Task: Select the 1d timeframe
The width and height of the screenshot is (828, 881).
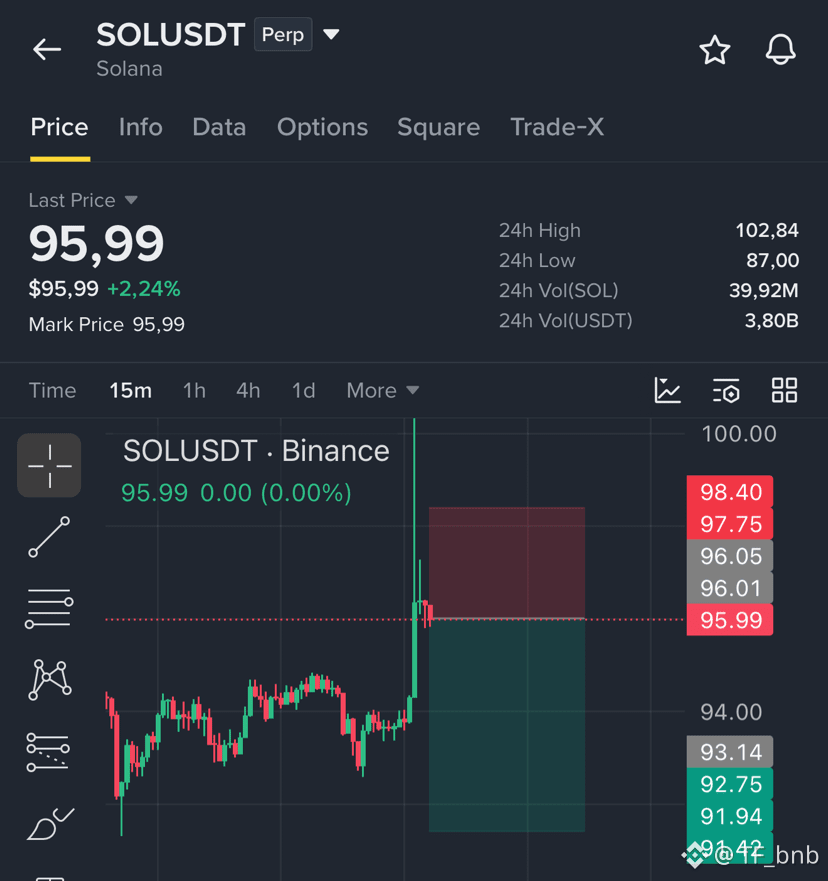Action: [304, 390]
